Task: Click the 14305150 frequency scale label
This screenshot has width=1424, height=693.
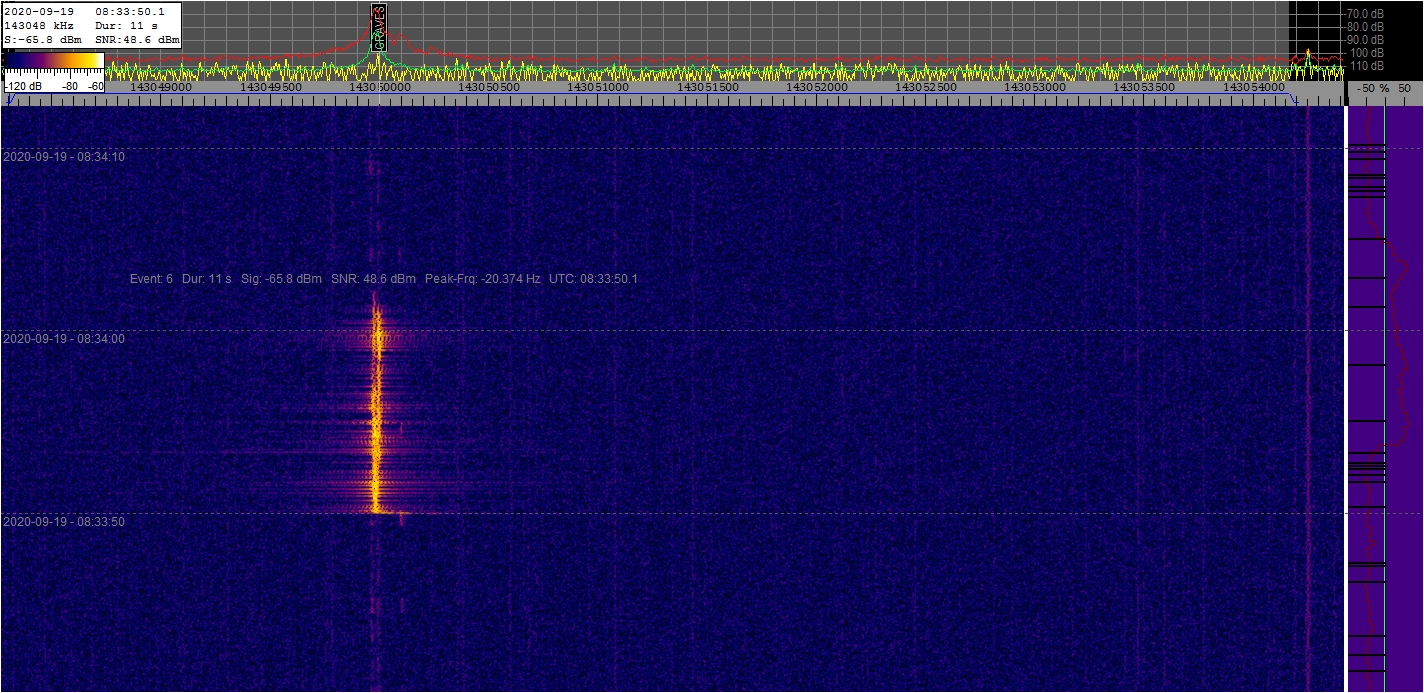Action: [x=707, y=88]
